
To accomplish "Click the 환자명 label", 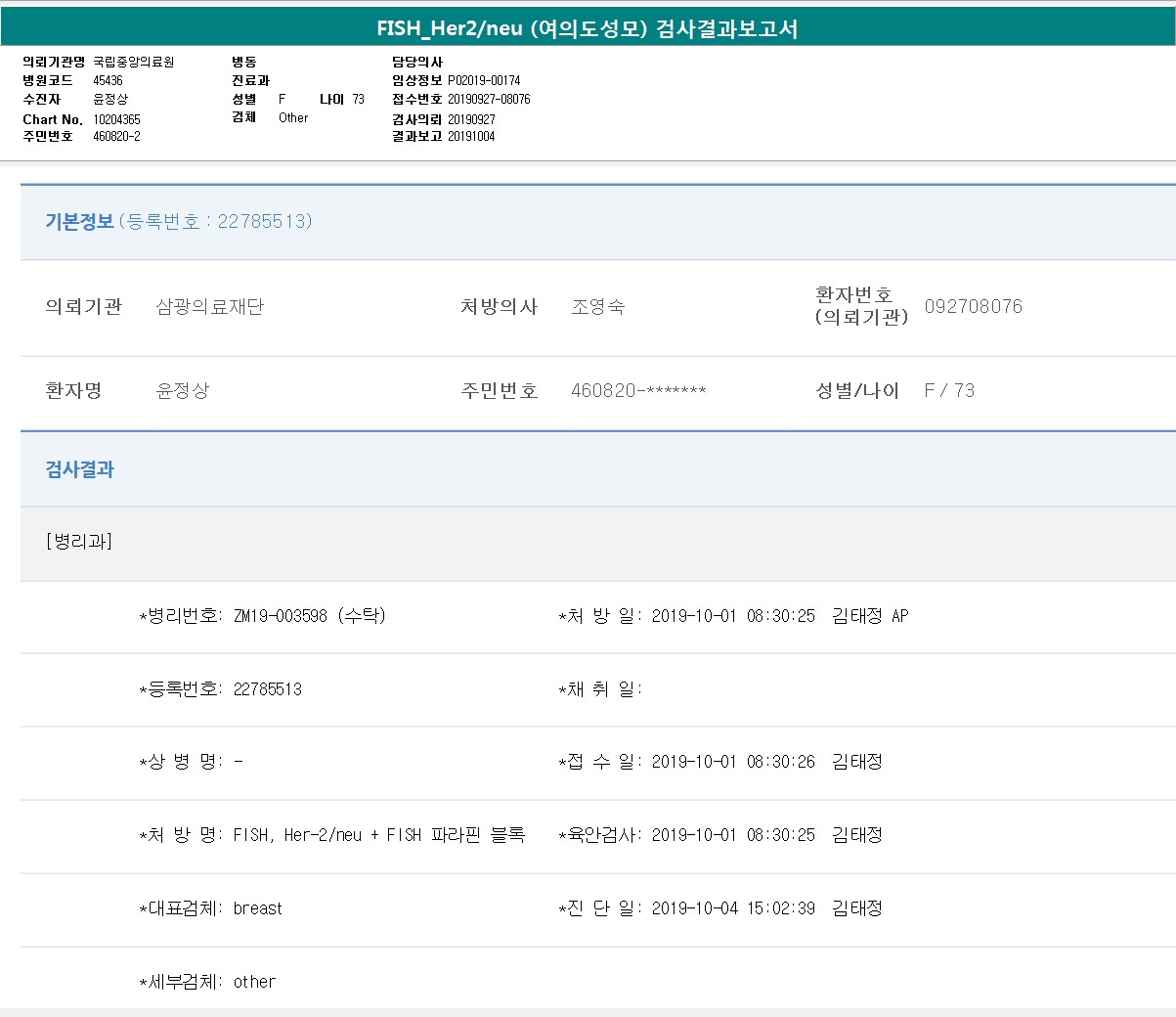I will (x=73, y=391).
